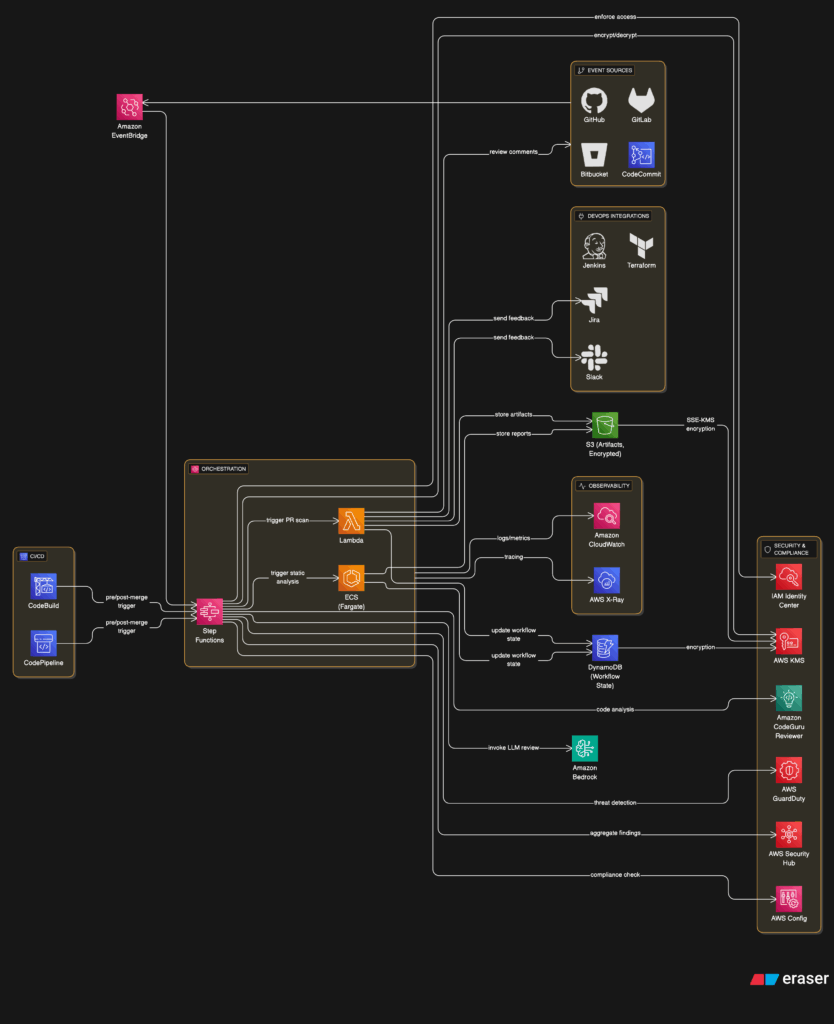The height and width of the screenshot is (1024, 834).
Task: Select the AWS Security Hub icon
Action: (788, 835)
